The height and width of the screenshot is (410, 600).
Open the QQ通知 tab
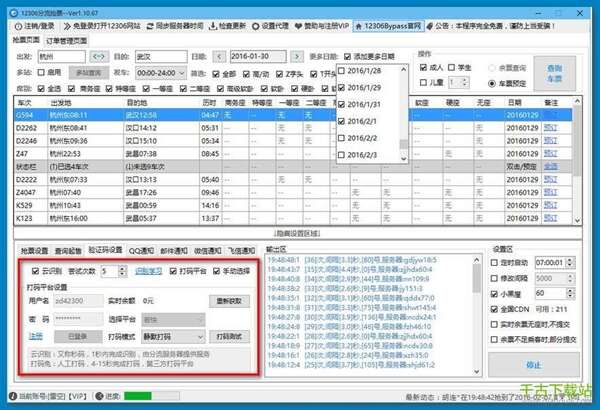(141, 251)
